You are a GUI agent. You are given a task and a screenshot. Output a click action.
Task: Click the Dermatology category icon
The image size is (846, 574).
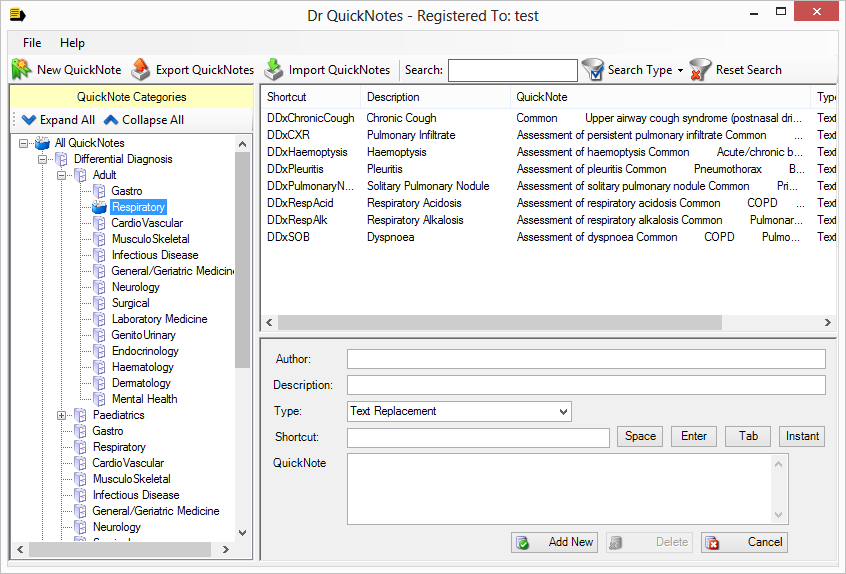(99, 383)
